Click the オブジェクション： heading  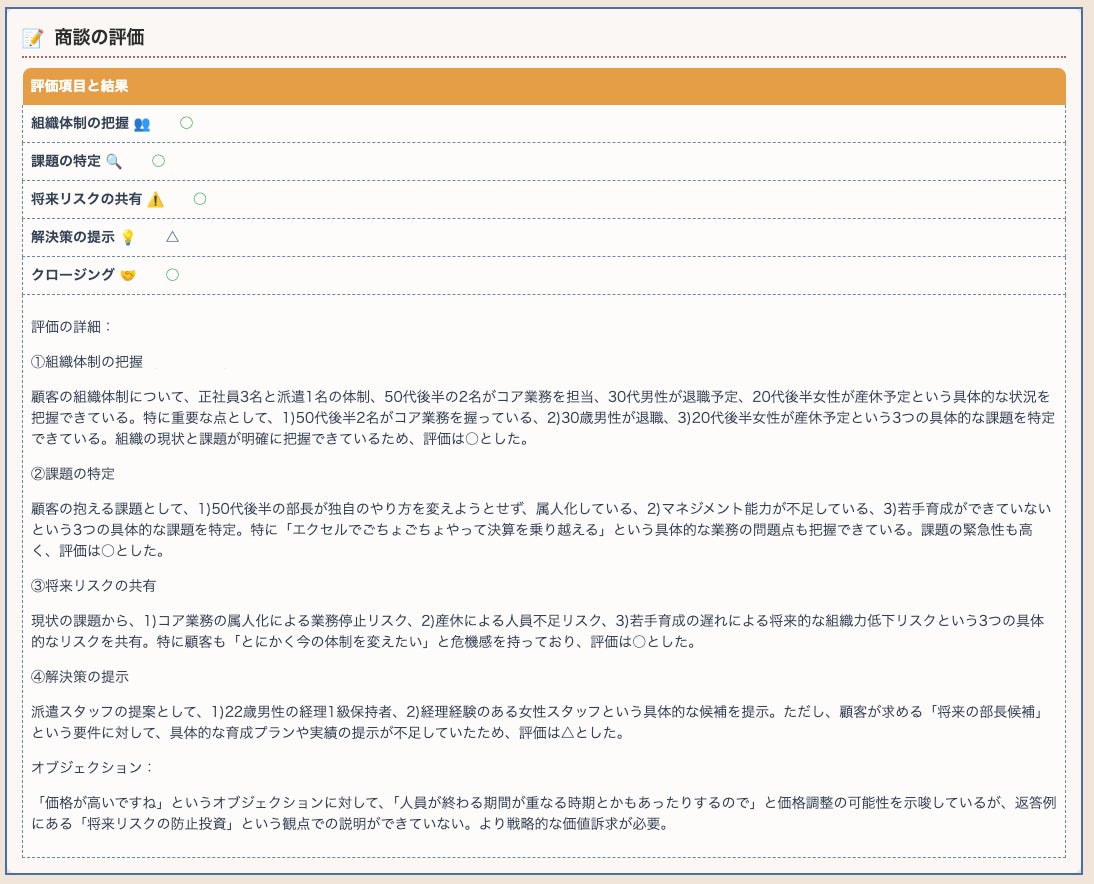(x=92, y=767)
